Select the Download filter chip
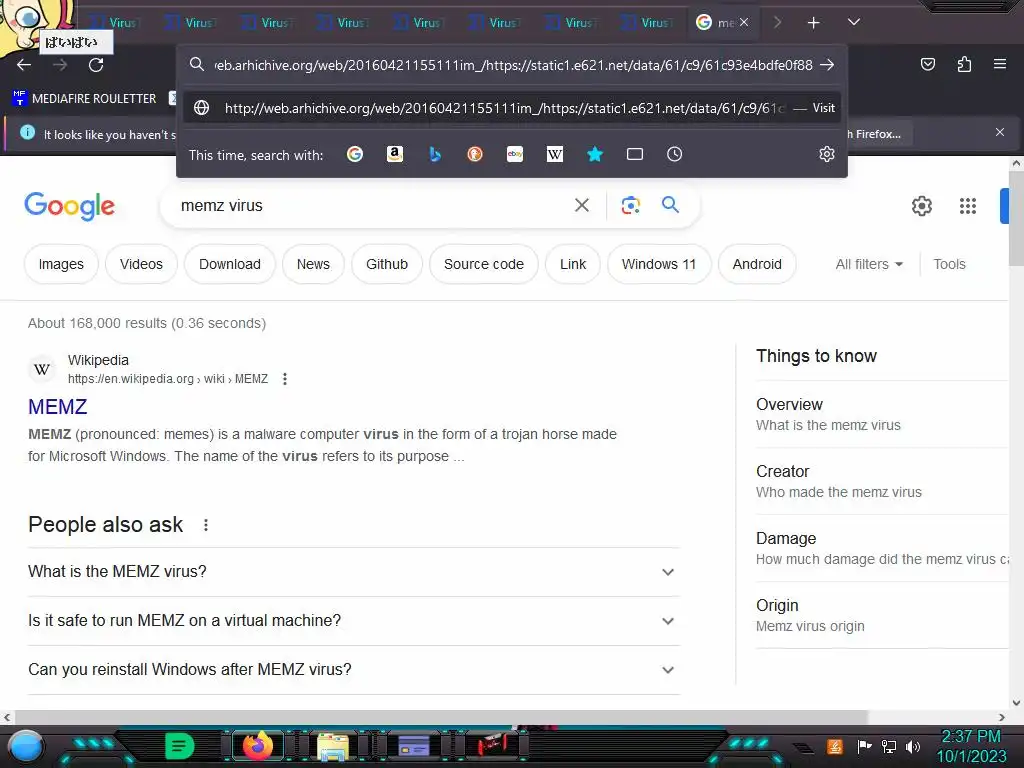1024x768 pixels. [x=230, y=264]
